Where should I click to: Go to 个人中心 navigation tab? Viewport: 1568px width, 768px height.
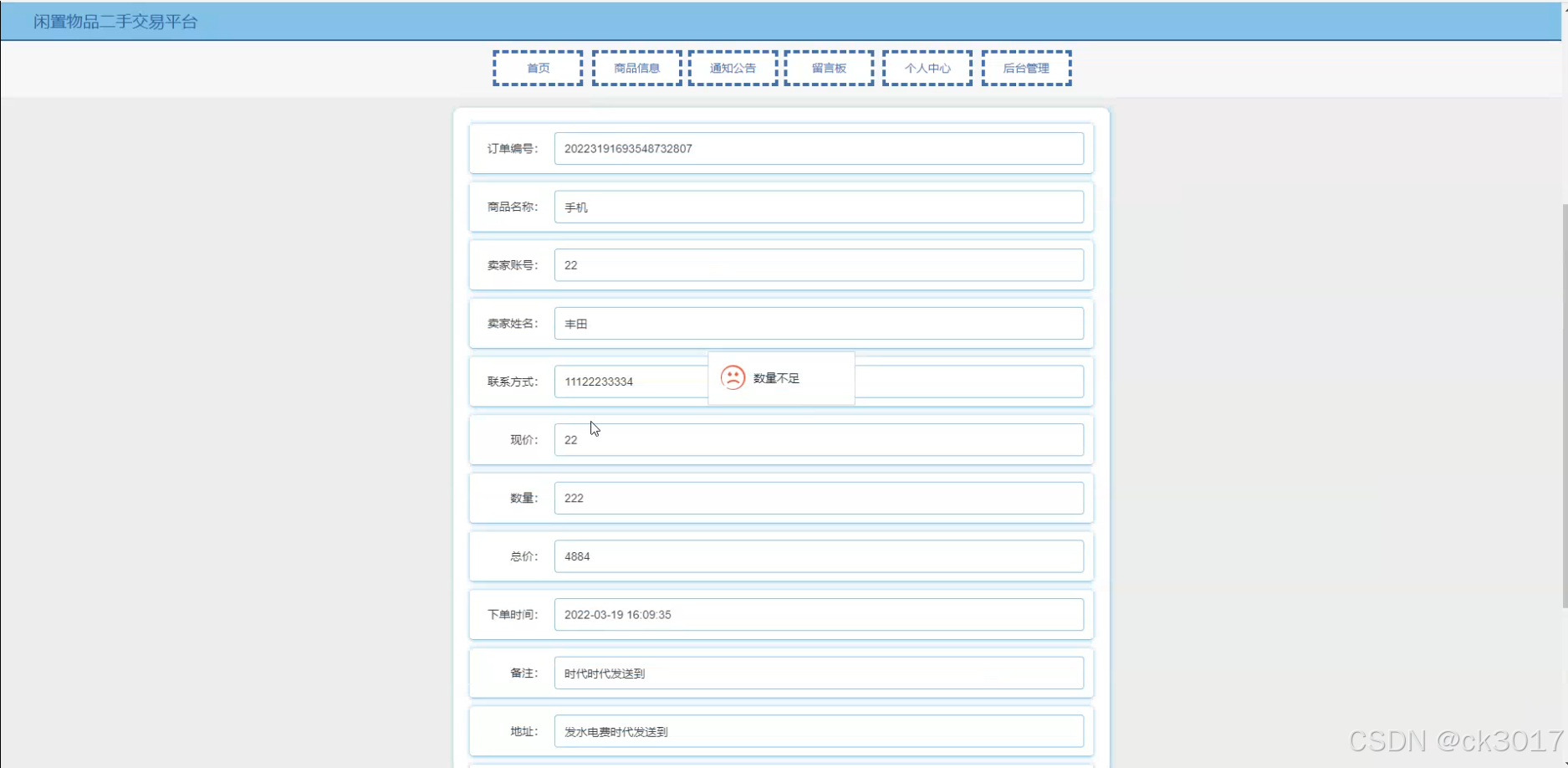click(x=927, y=68)
